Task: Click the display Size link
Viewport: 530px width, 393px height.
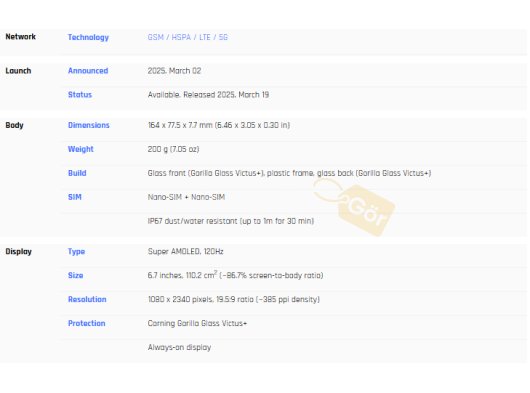Action: 75,275
